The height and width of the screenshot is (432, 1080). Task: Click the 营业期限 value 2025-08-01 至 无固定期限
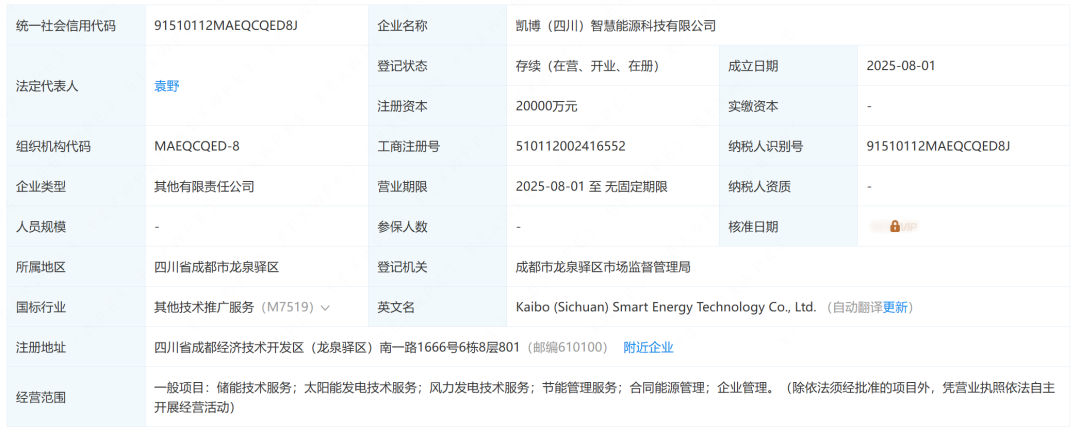pos(591,186)
